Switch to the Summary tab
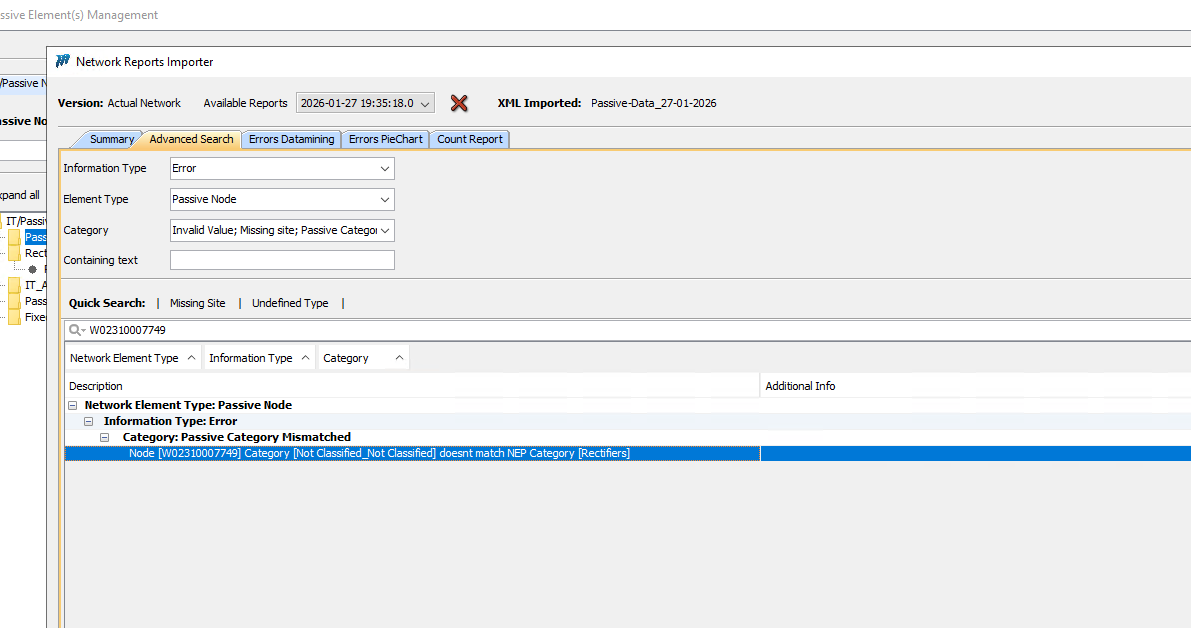 point(111,139)
